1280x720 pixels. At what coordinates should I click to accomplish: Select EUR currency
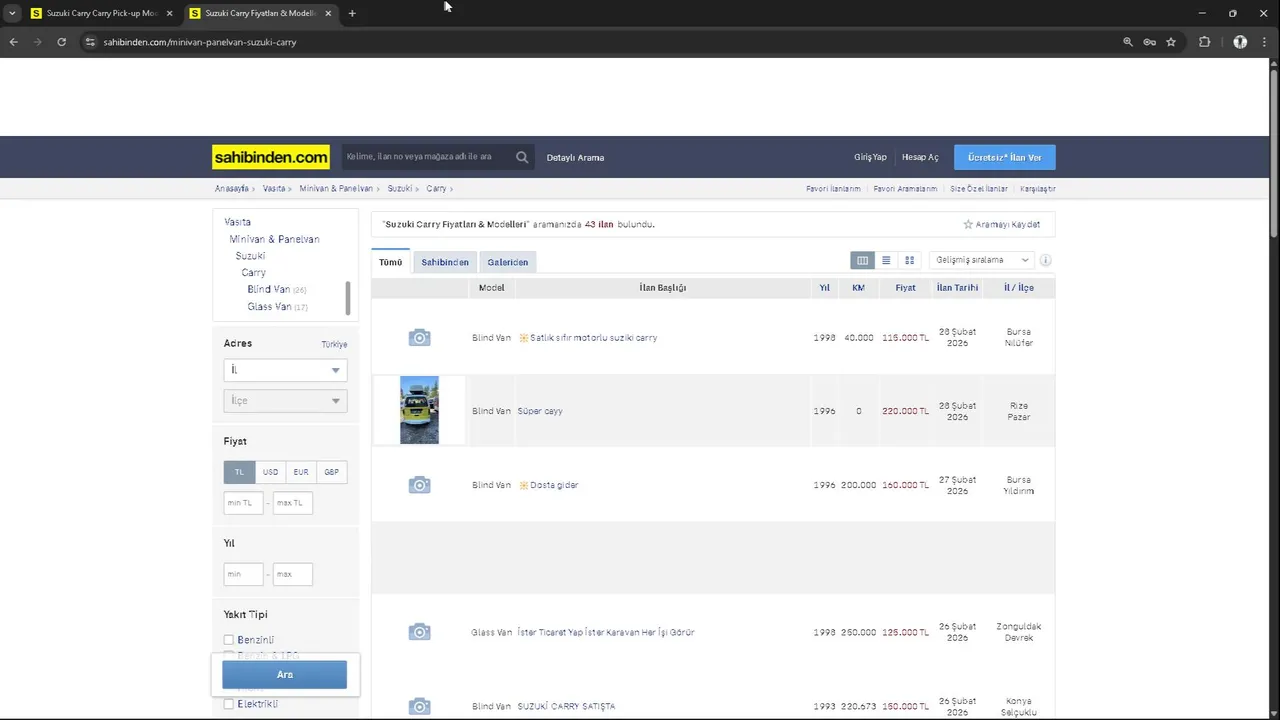pyautogui.click(x=301, y=472)
